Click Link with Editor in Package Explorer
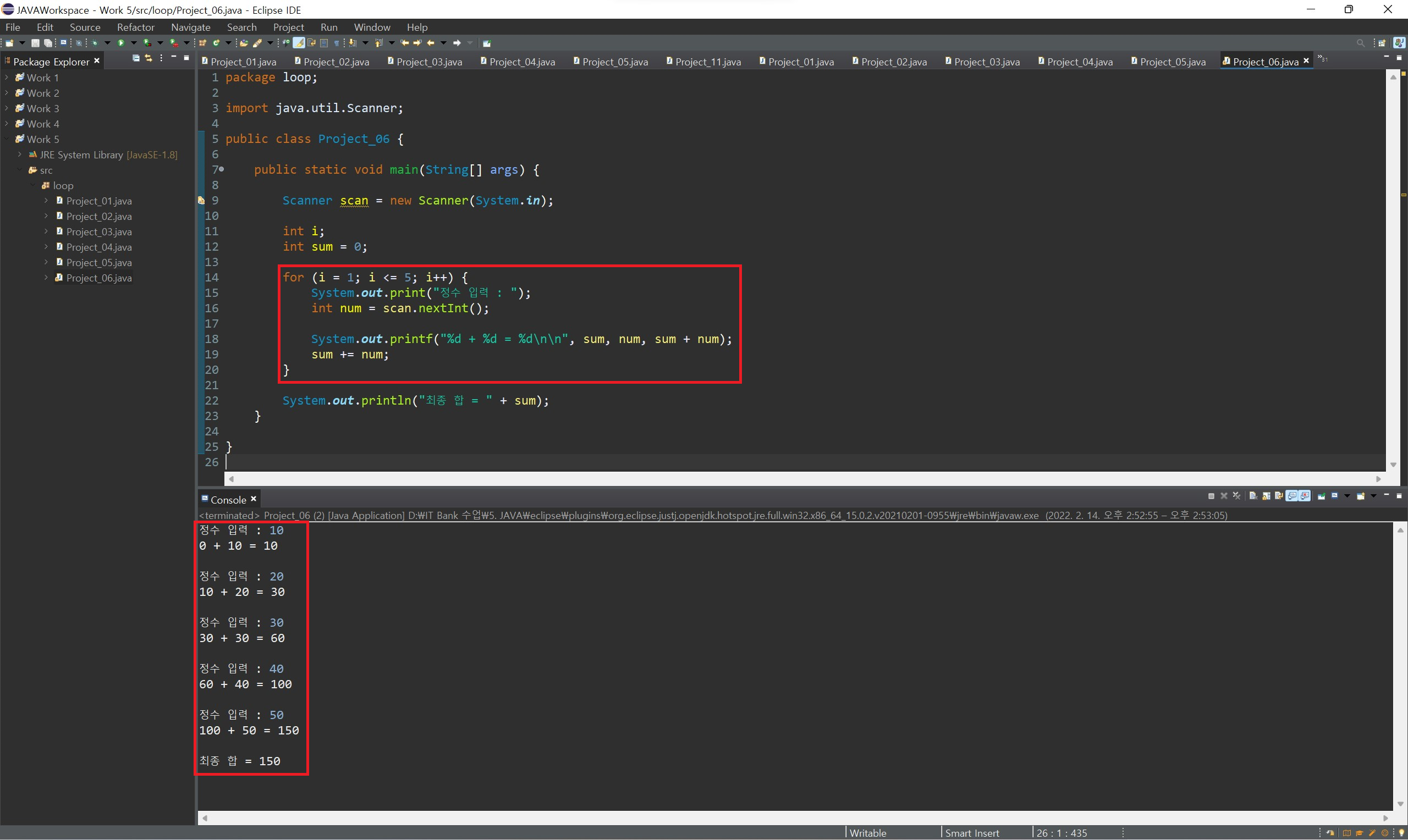 (148, 58)
